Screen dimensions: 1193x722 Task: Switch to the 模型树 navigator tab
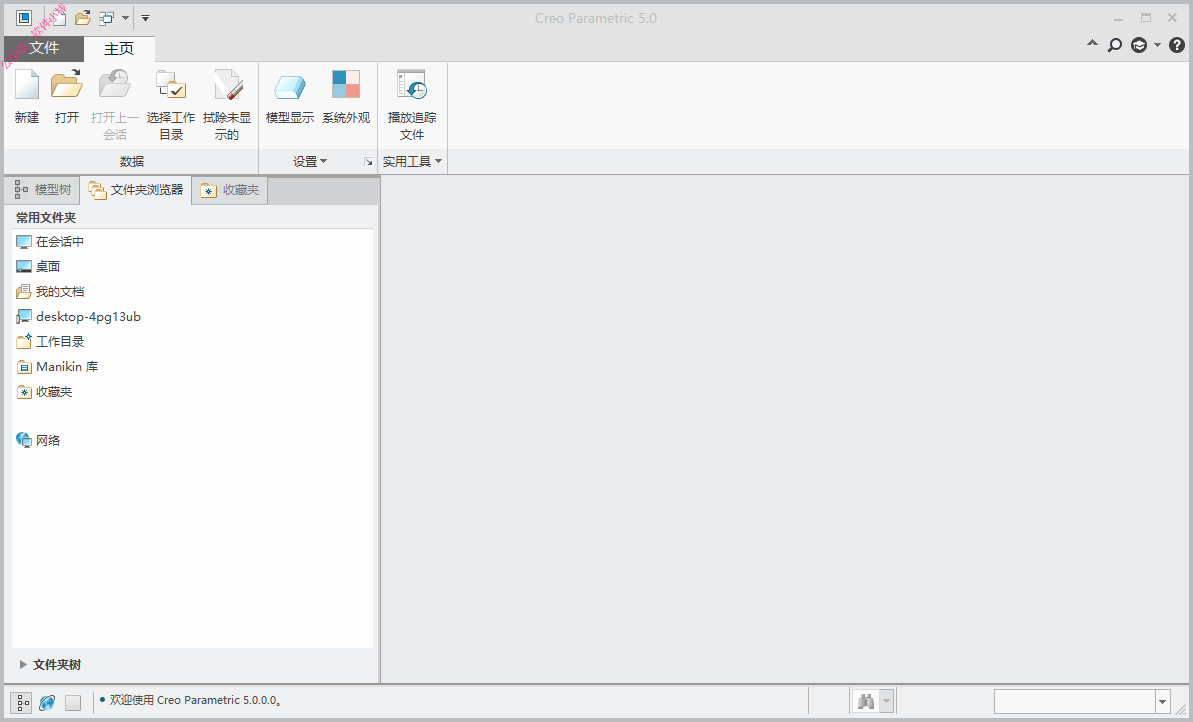pyautogui.click(x=43, y=190)
